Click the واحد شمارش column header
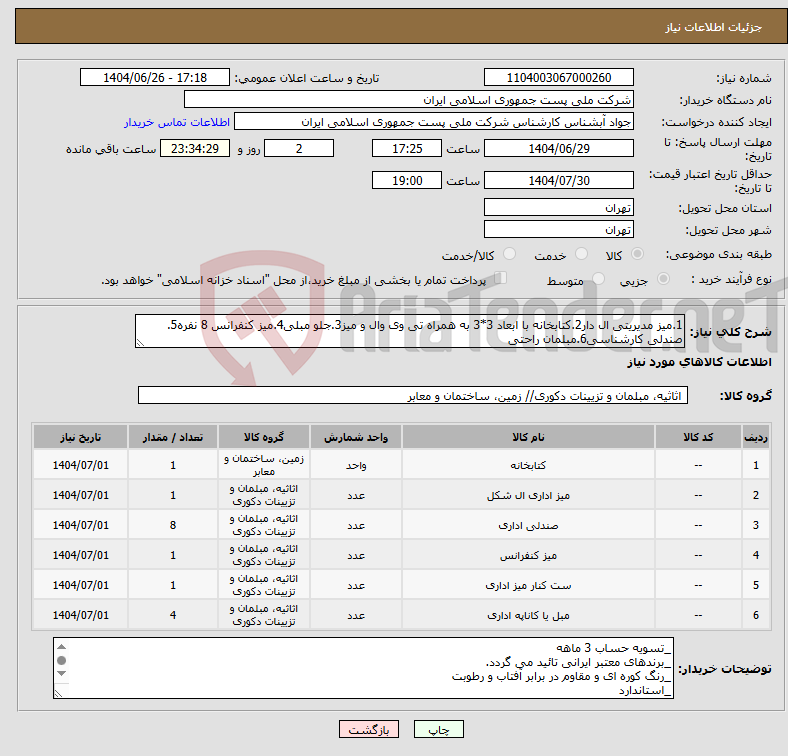 355,437
